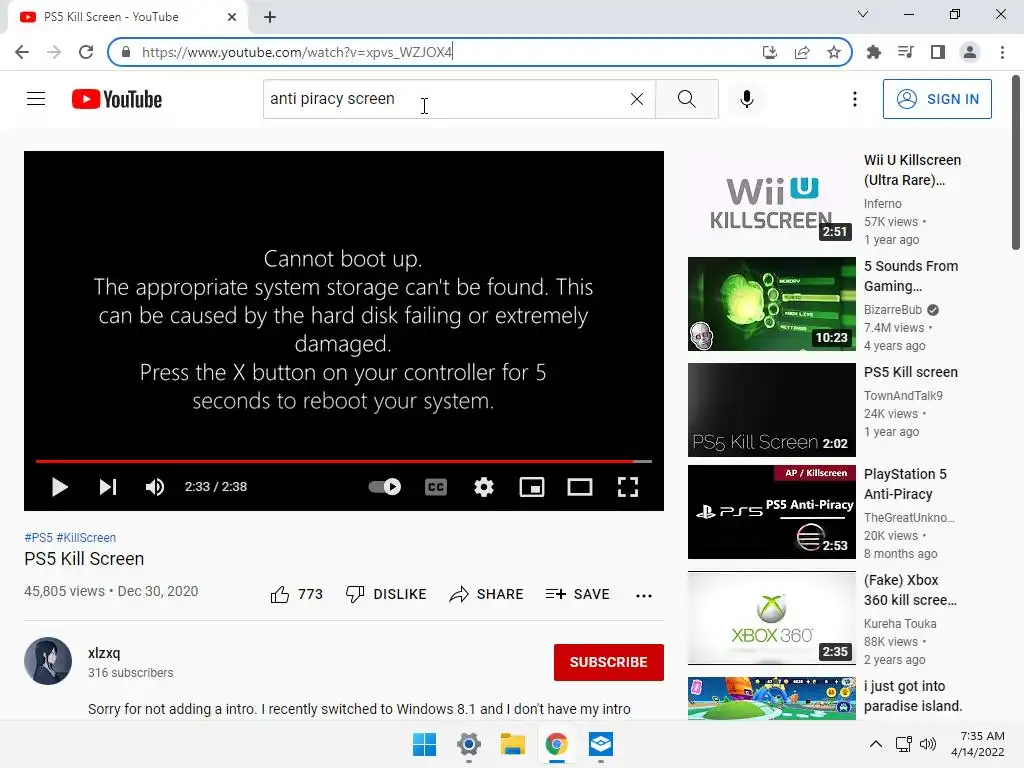Mute the video volume speaker
Viewport: 1024px width, 768px height.
click(155, 487)
